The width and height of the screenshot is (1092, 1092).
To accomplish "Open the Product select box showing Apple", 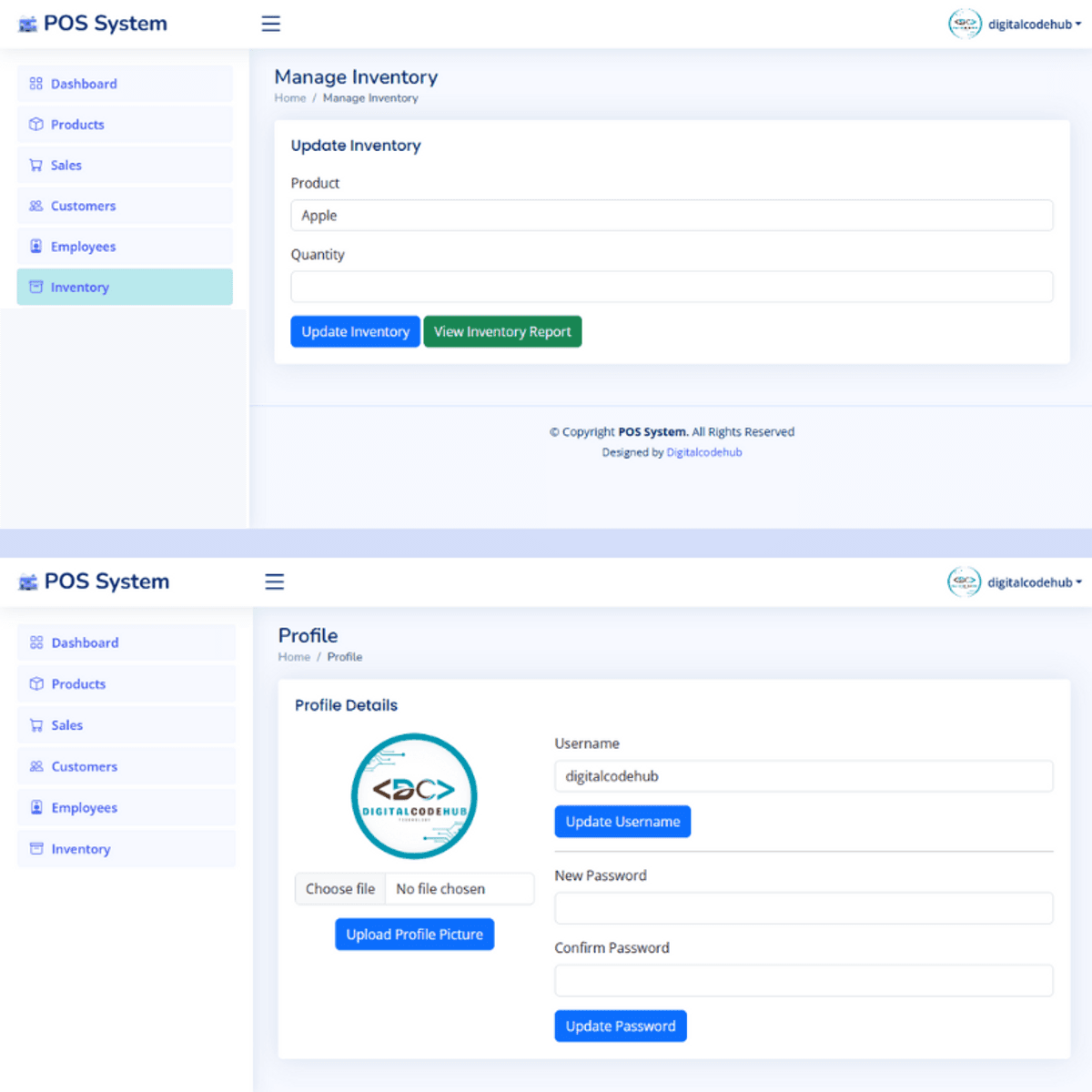I will pyautogui.click(x=672, y=216).
